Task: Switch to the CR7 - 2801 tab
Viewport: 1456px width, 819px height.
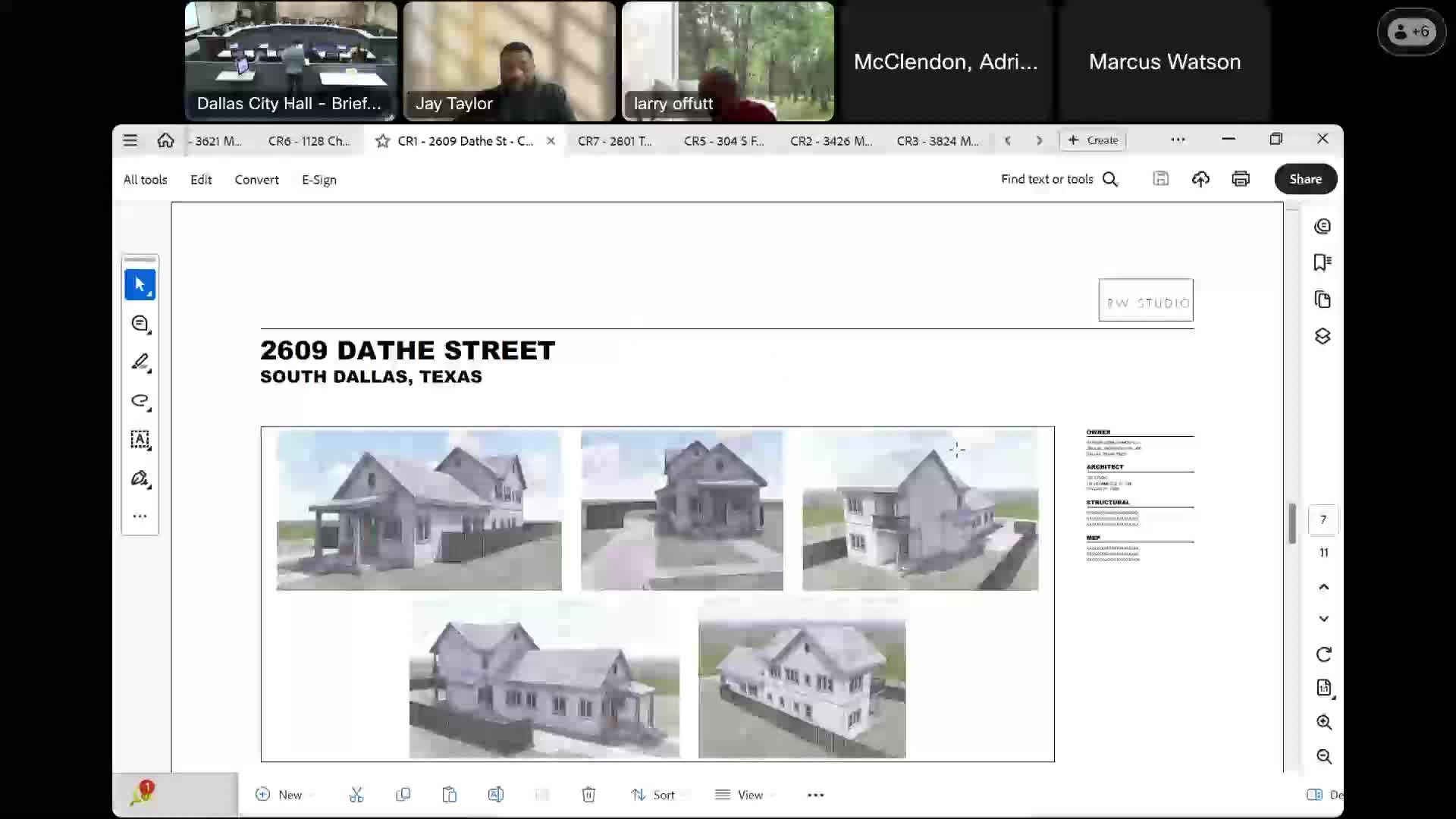Action: 616,140
